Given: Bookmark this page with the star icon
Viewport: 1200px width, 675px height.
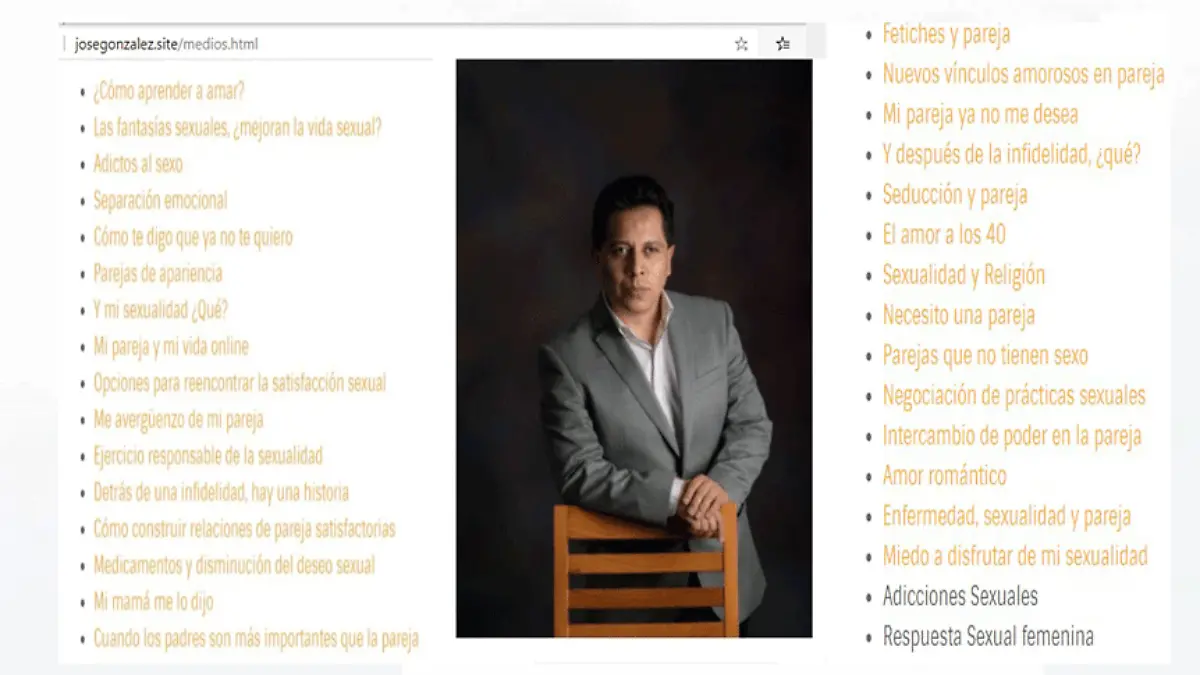Looking at the screenshot, I should click(x=741, y=44).
